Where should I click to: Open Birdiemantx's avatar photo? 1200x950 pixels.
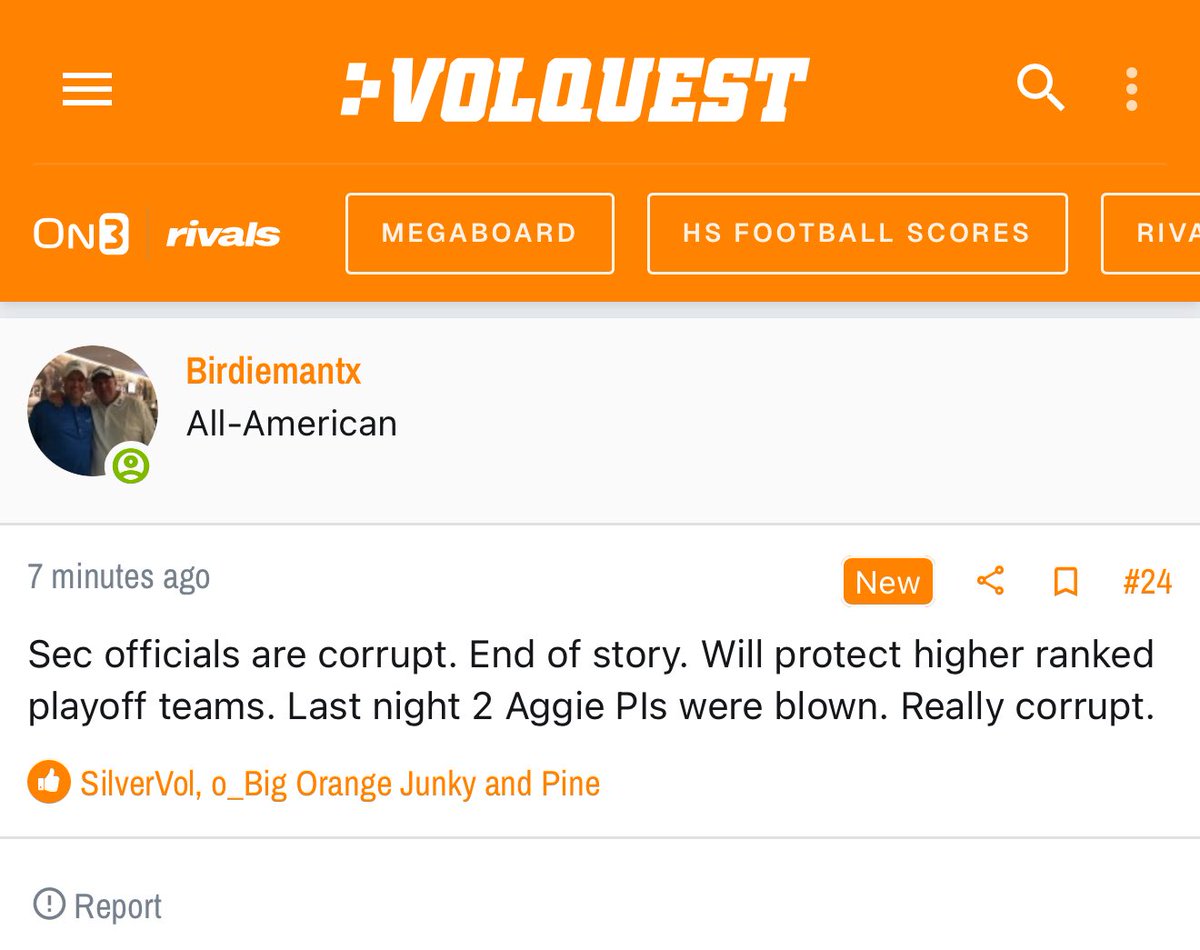tap(91, 409)
